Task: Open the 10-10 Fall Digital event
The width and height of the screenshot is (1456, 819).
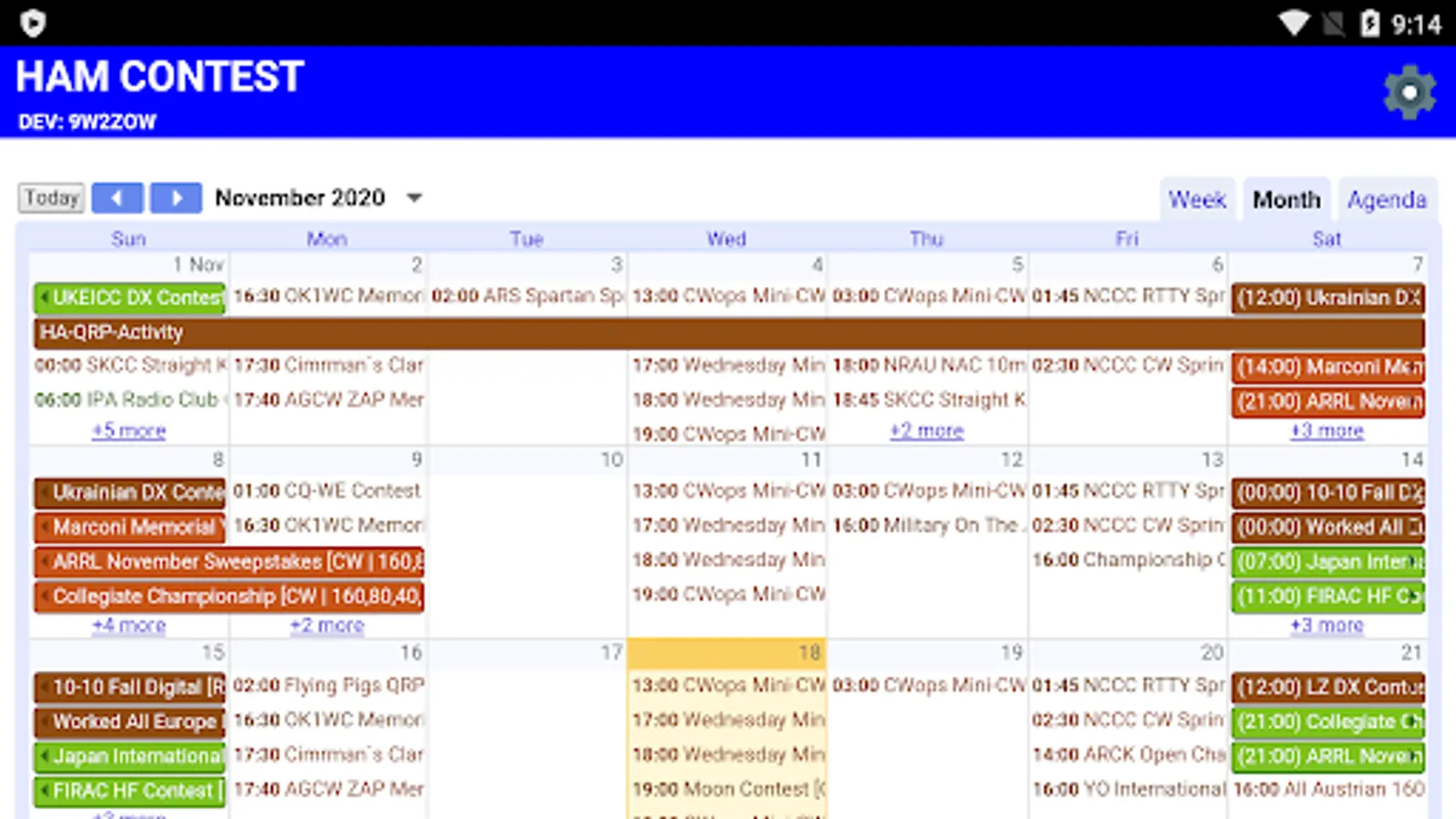Action: (x=129, y=687)
